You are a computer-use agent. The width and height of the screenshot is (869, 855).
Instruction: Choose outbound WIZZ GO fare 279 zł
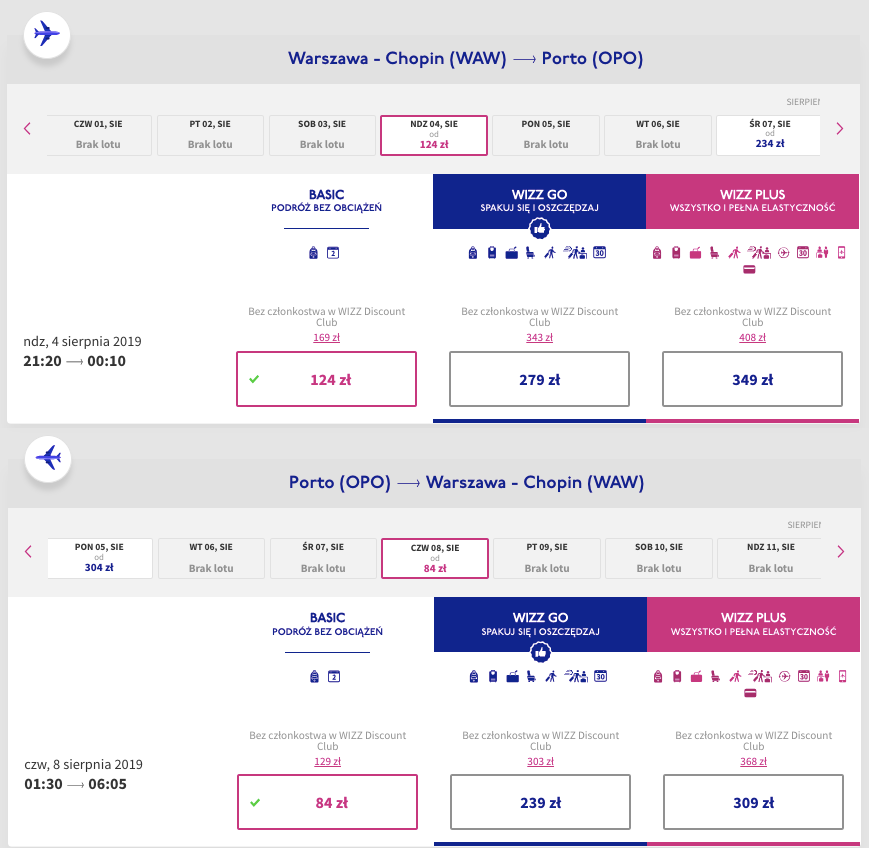coord(539,379)
